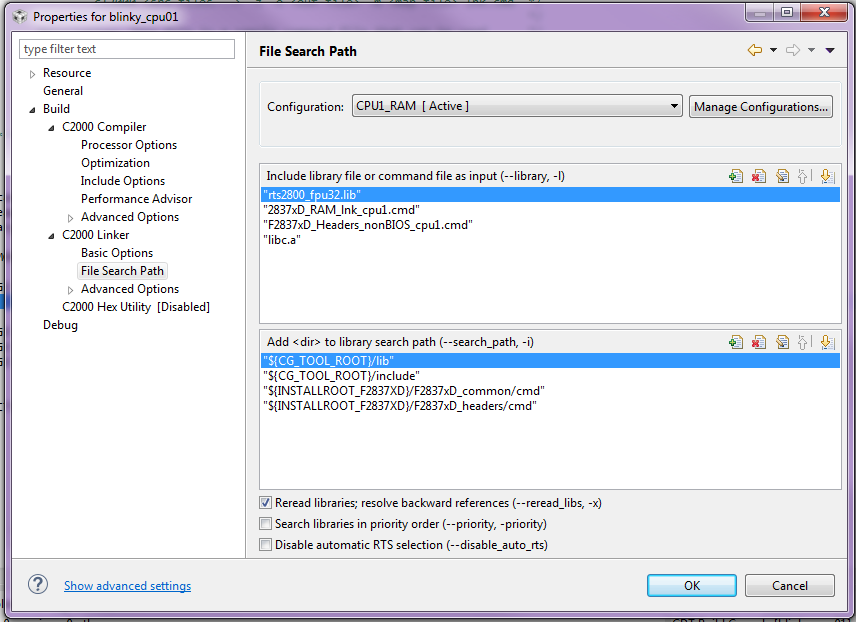Screen dimensions: 856x622
Task: Click Delete icon for library file list
Action: click(x=759, y=176)
